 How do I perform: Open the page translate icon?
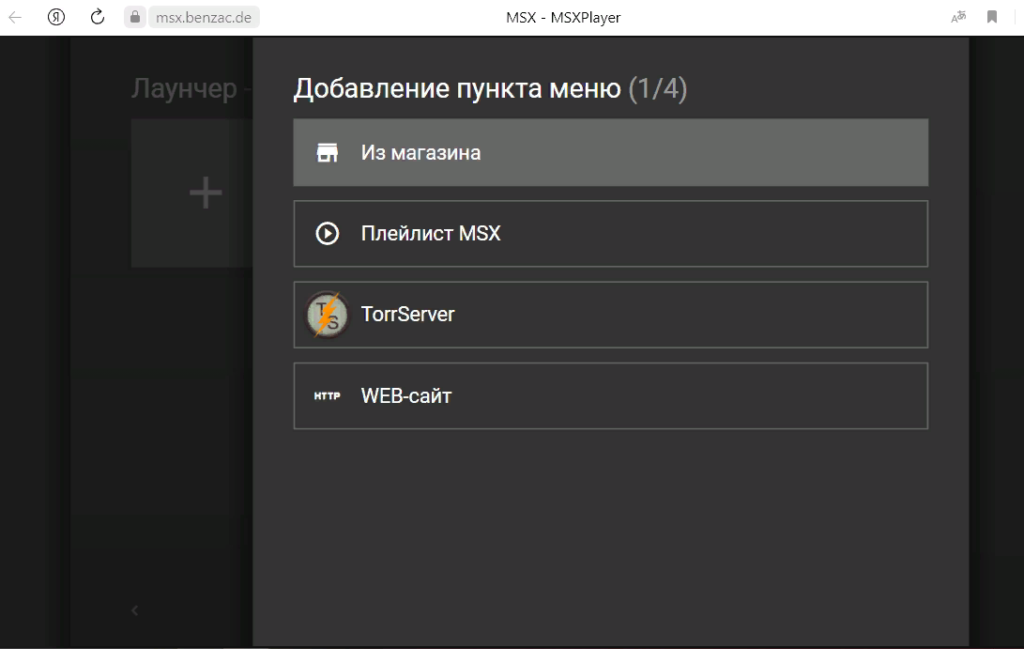pos(958,17)
